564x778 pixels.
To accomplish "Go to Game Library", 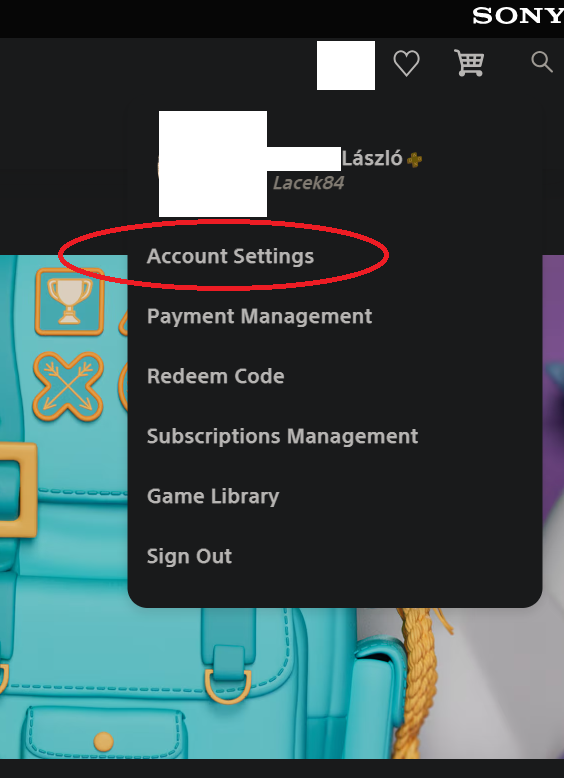I will coord(213,496).
